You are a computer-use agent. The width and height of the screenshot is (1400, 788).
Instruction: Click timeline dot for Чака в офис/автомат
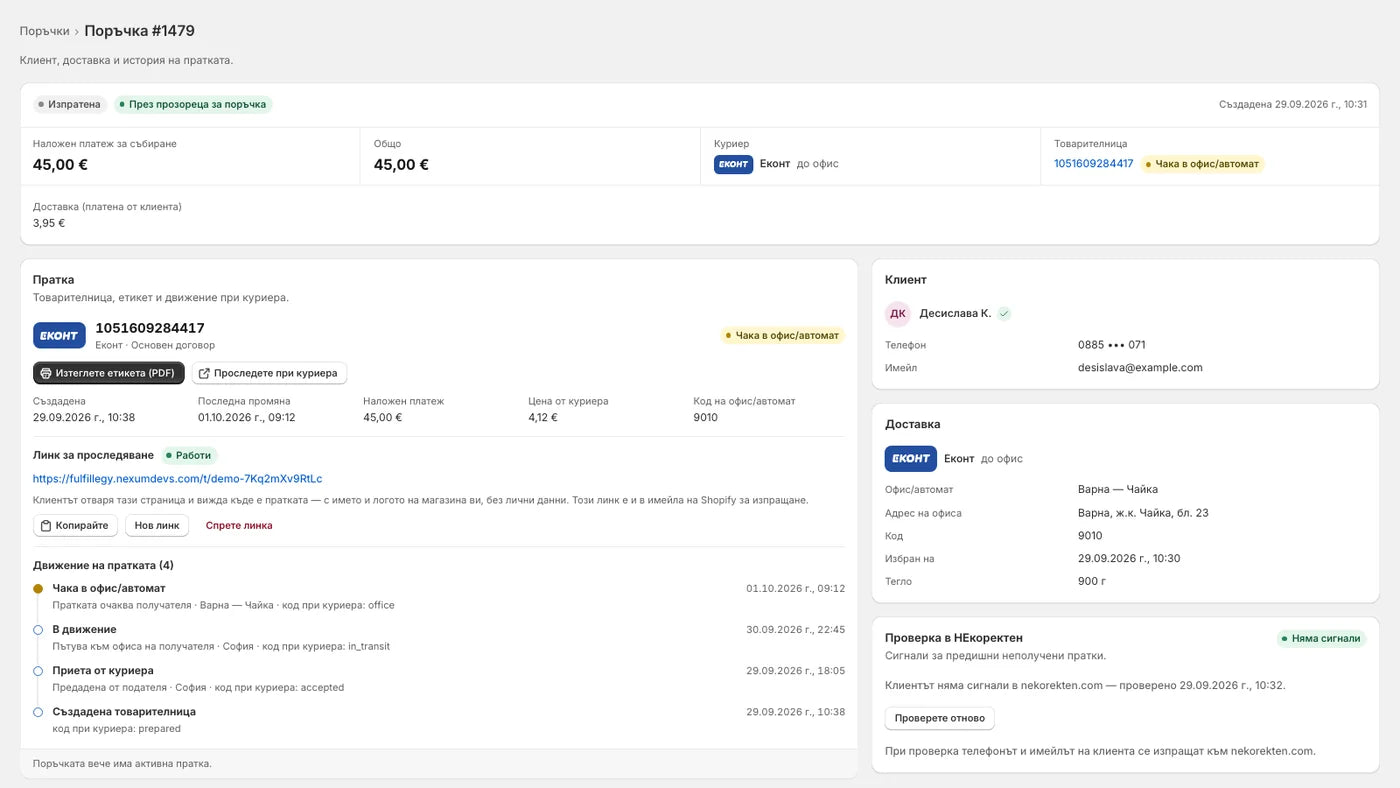coord(38,588)
